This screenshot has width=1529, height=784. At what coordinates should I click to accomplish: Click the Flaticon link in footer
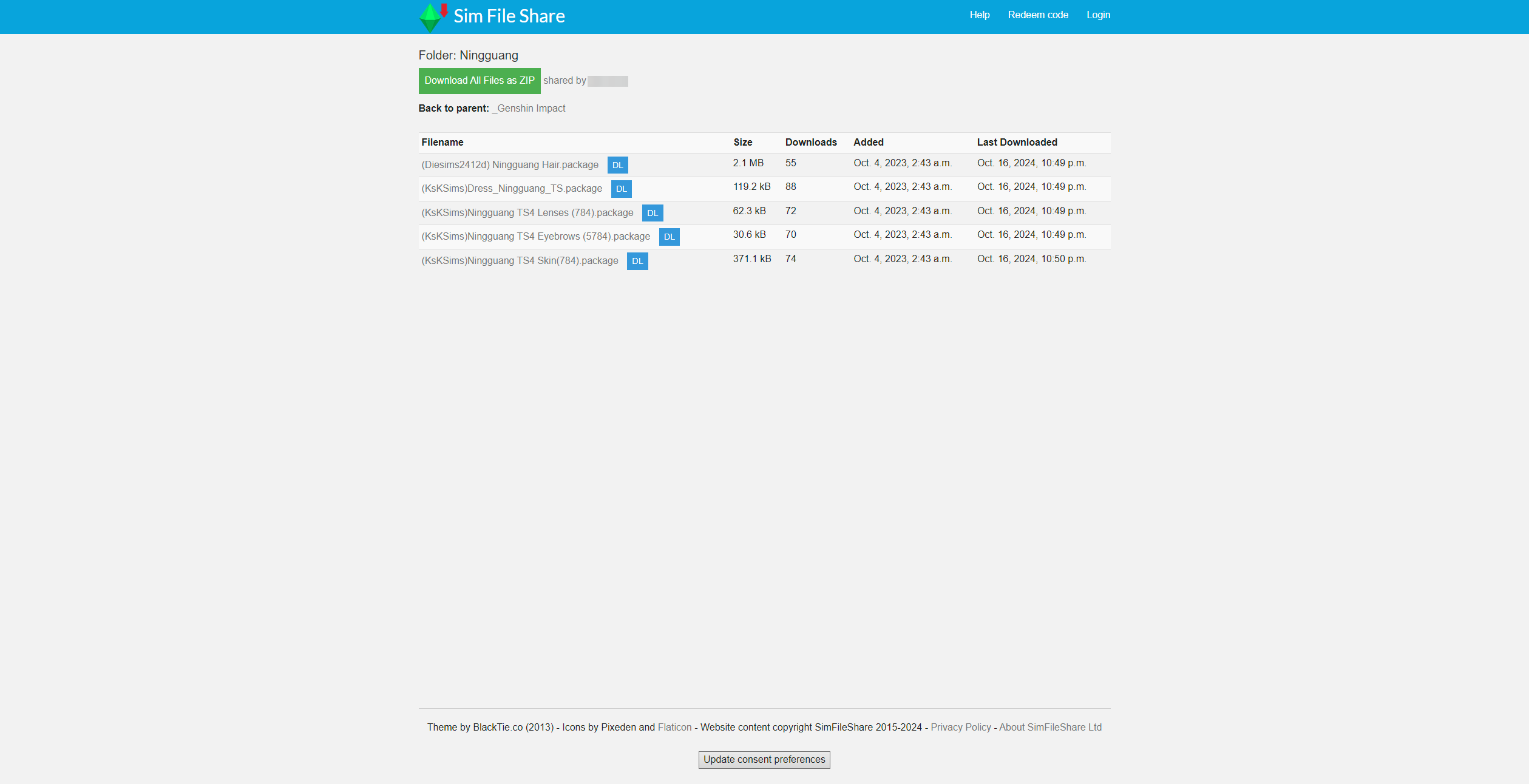tap(674, 728)
